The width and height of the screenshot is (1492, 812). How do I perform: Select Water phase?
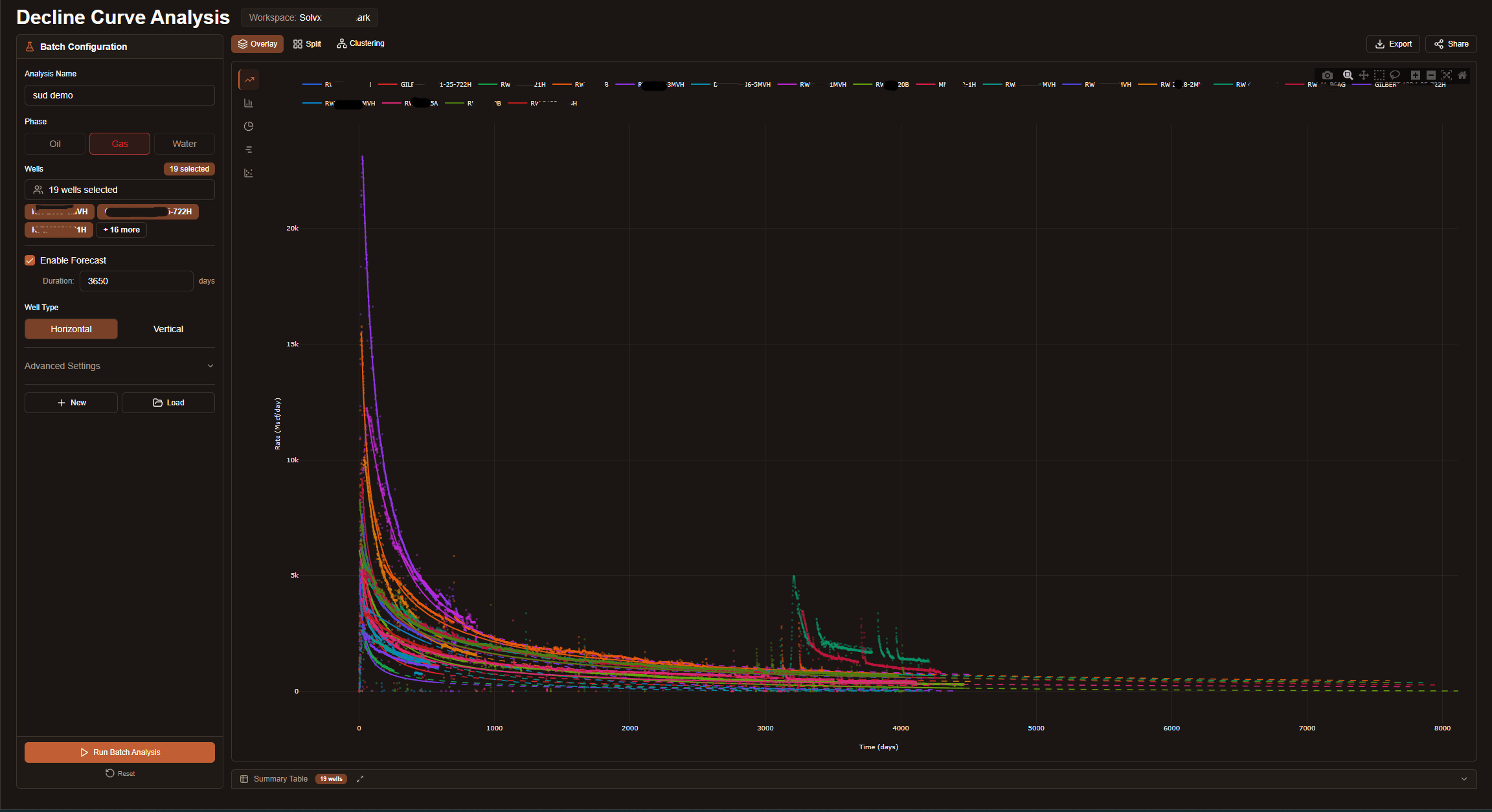[x=185, y=144]
